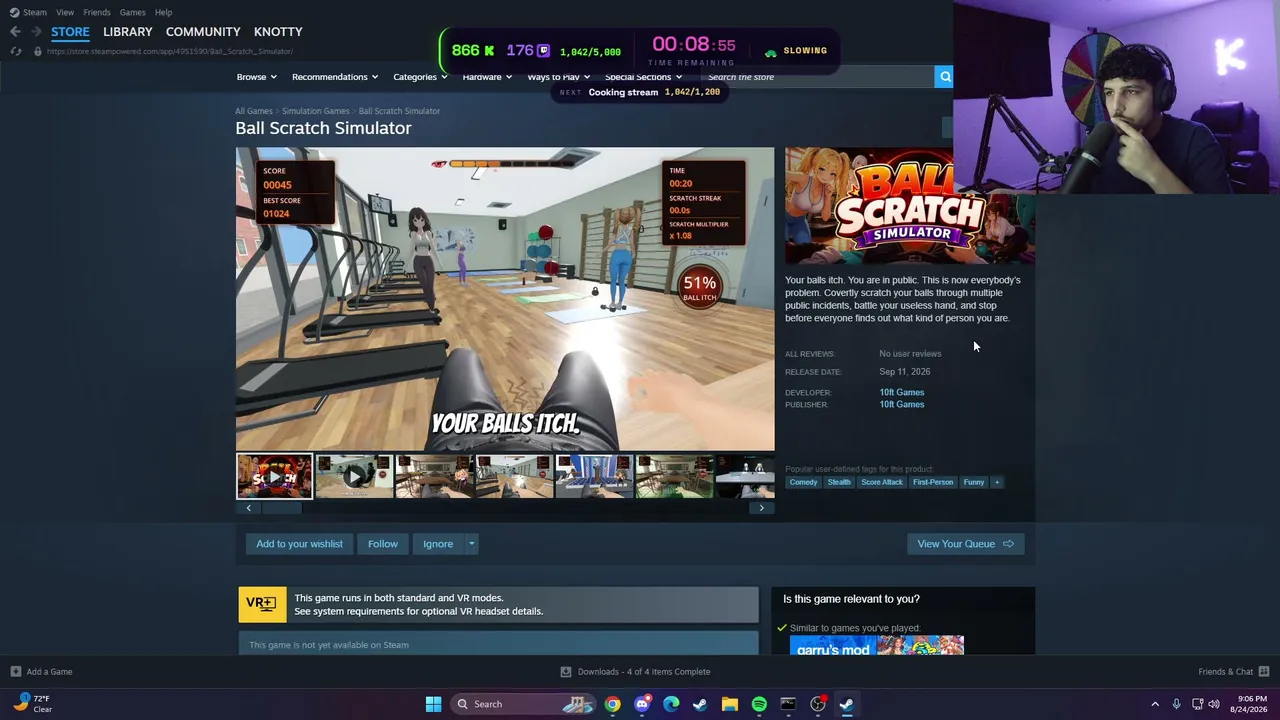This screenshot has height=720, width=1280.
Task: Select the STORE tab
Action: 70,32
